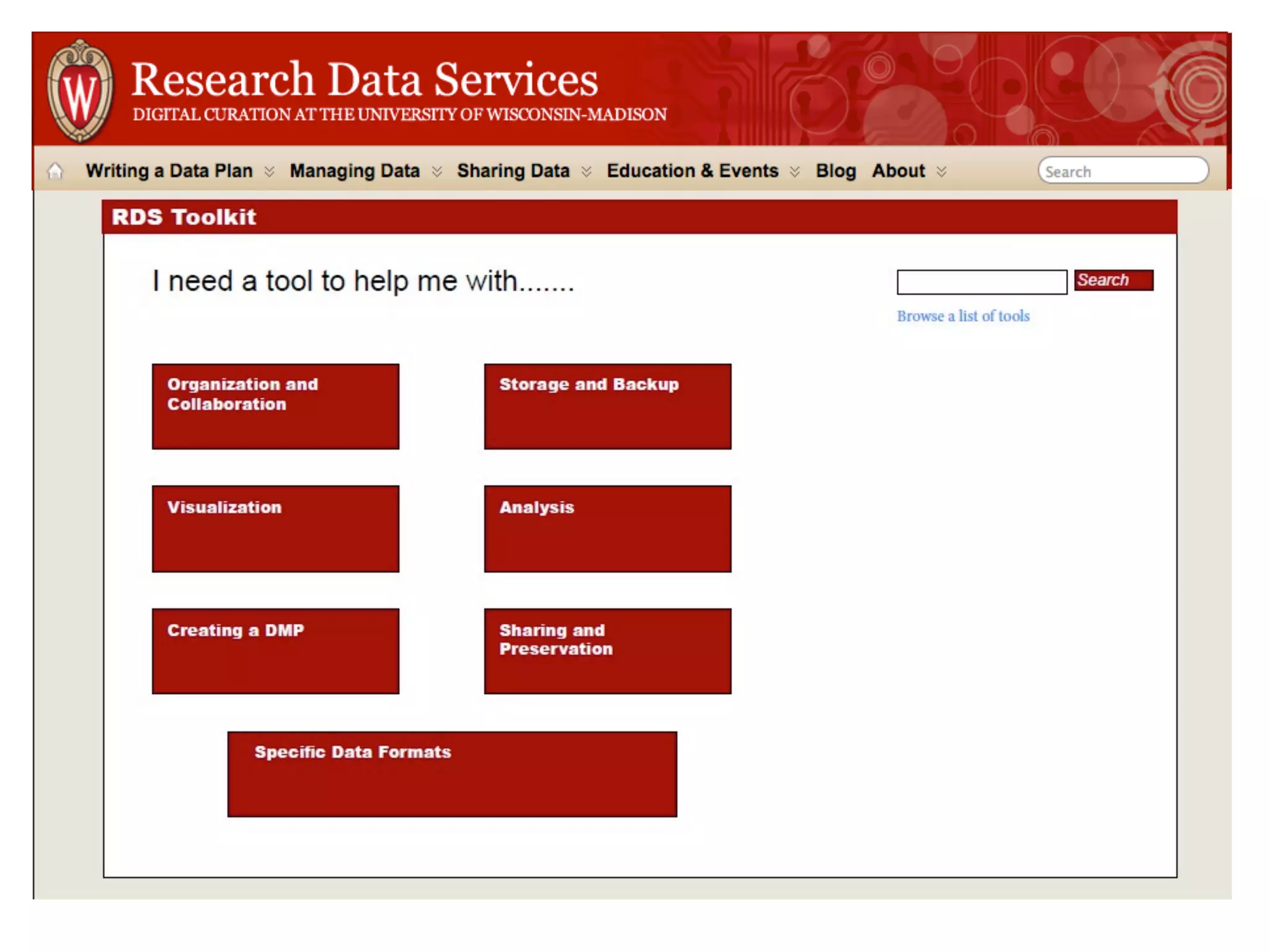Select the Managing Data menu item

pyautogui.click(x=355, y=170)
